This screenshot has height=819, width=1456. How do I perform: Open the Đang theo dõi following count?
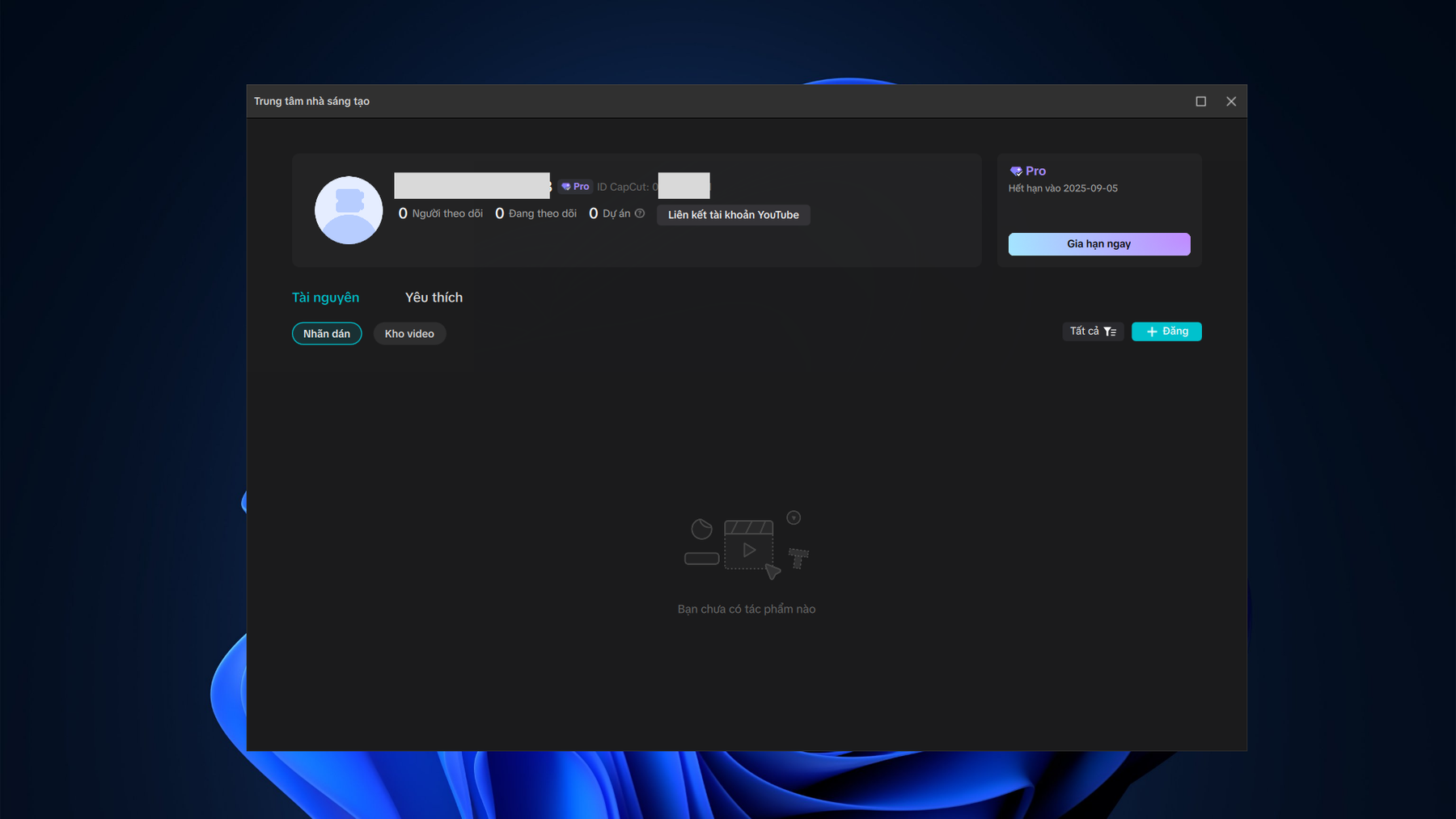click(535, 213)
